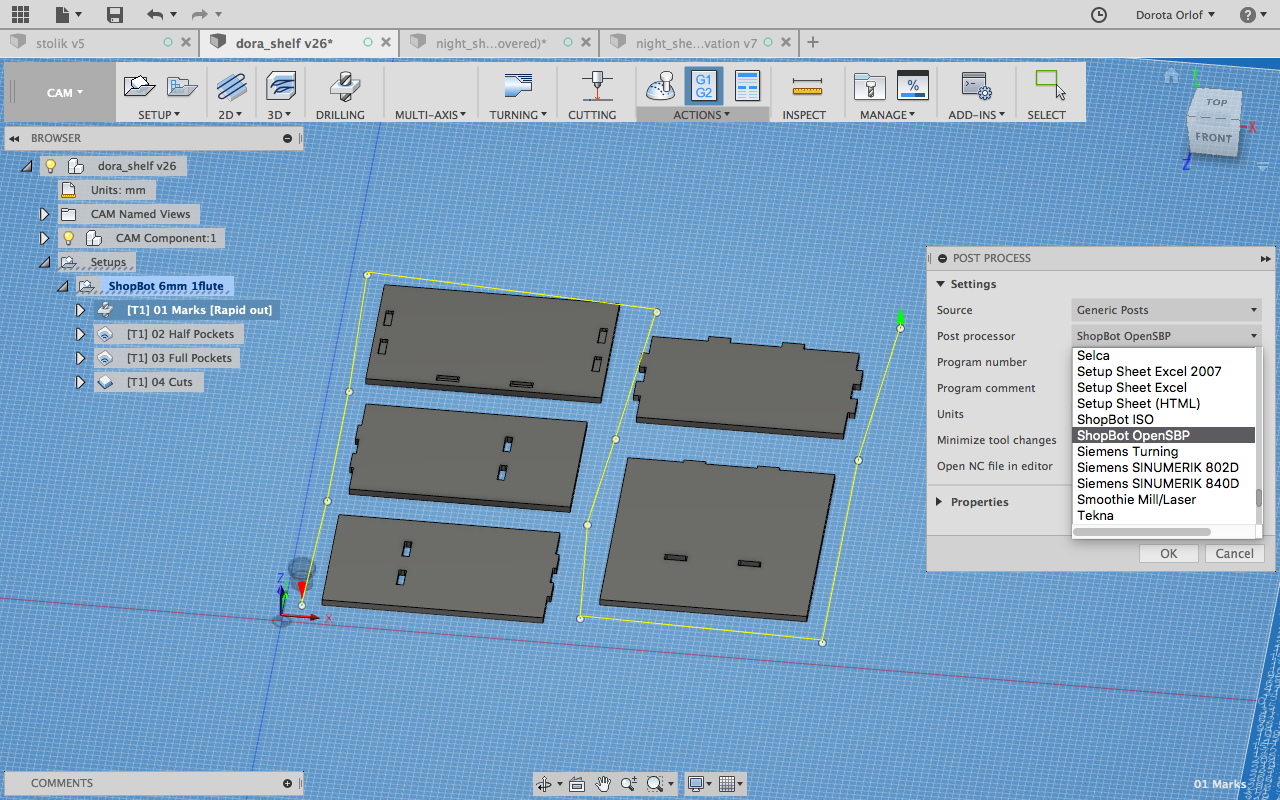
Task: Open the job status clock icon
Action: [1098, 15]
